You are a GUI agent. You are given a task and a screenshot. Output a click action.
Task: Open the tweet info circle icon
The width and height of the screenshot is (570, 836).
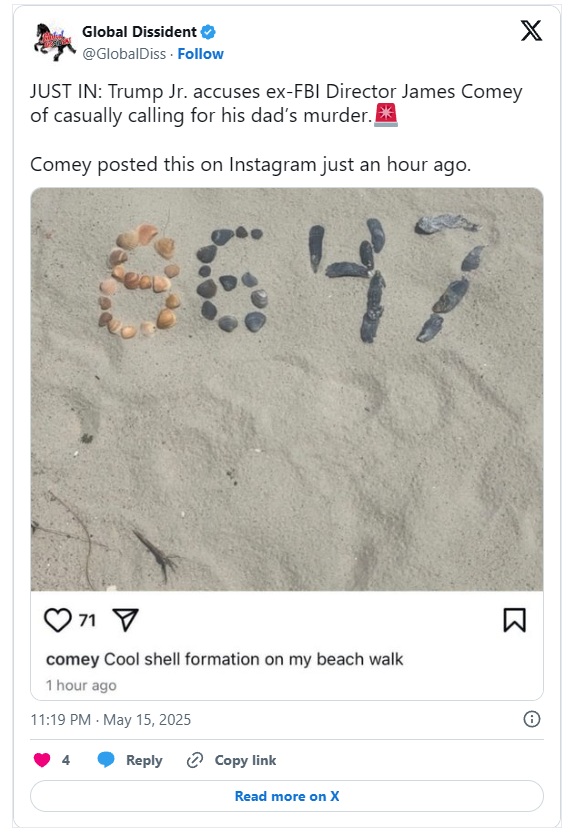click(532, 719)
